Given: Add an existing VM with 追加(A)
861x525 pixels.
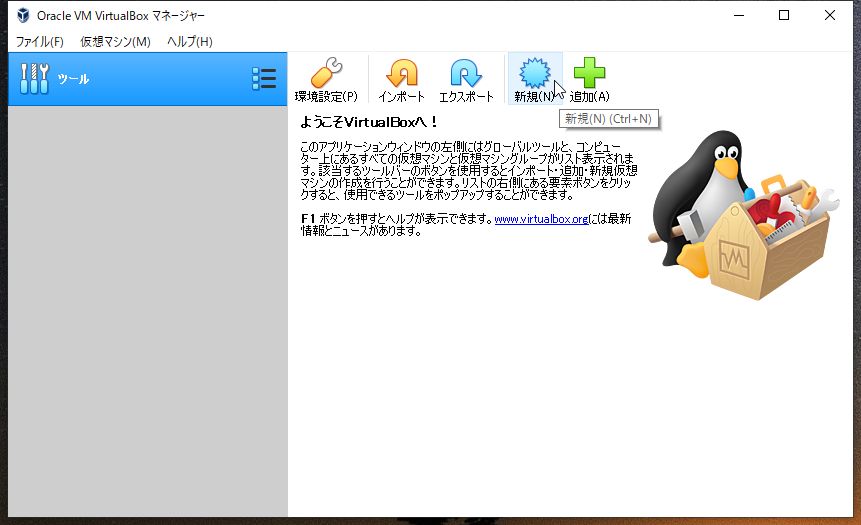Looking at the screenshot, I should point(589,80).
